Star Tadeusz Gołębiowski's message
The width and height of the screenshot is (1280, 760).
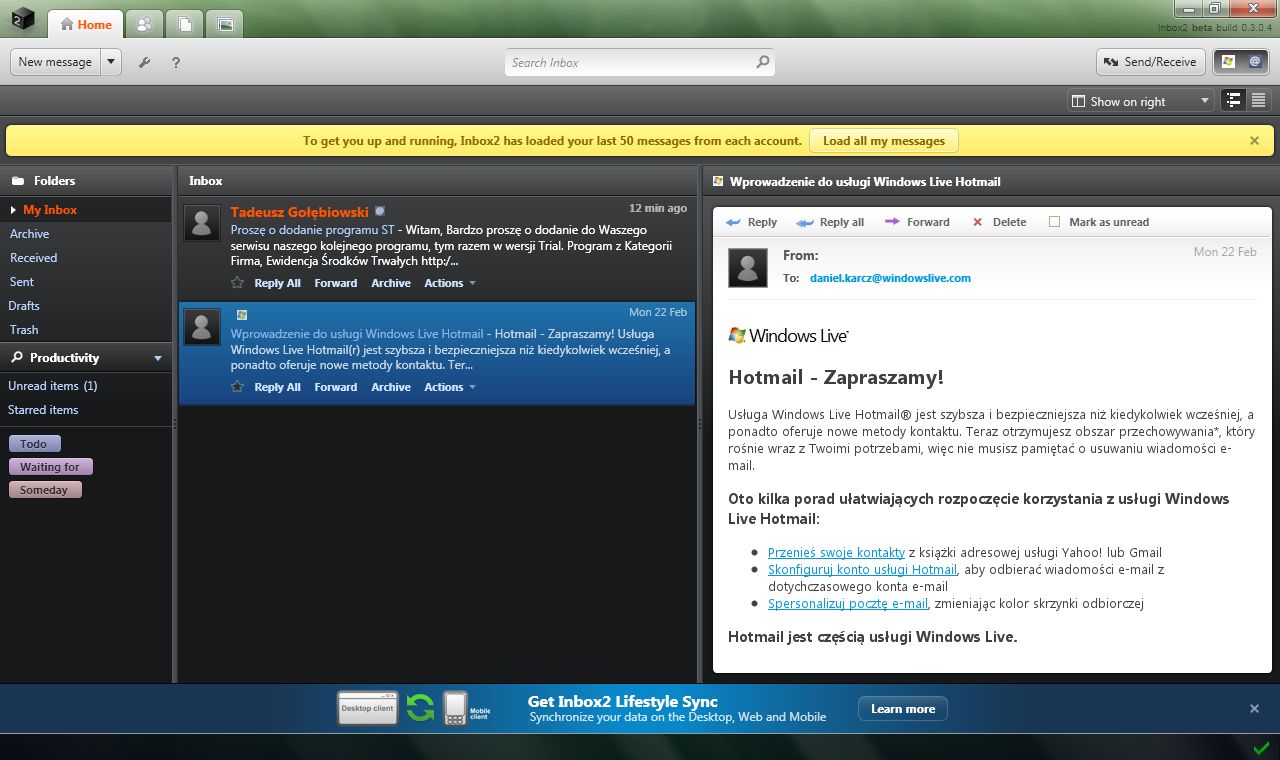237,283
